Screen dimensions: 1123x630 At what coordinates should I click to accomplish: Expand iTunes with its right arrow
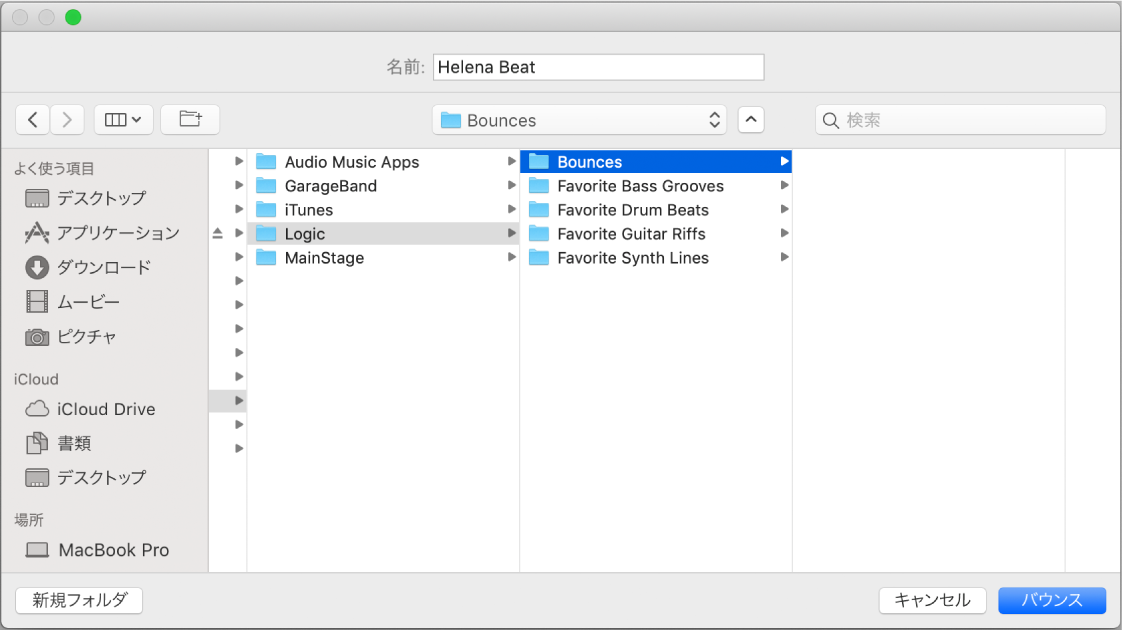click(x=511, y=210)
